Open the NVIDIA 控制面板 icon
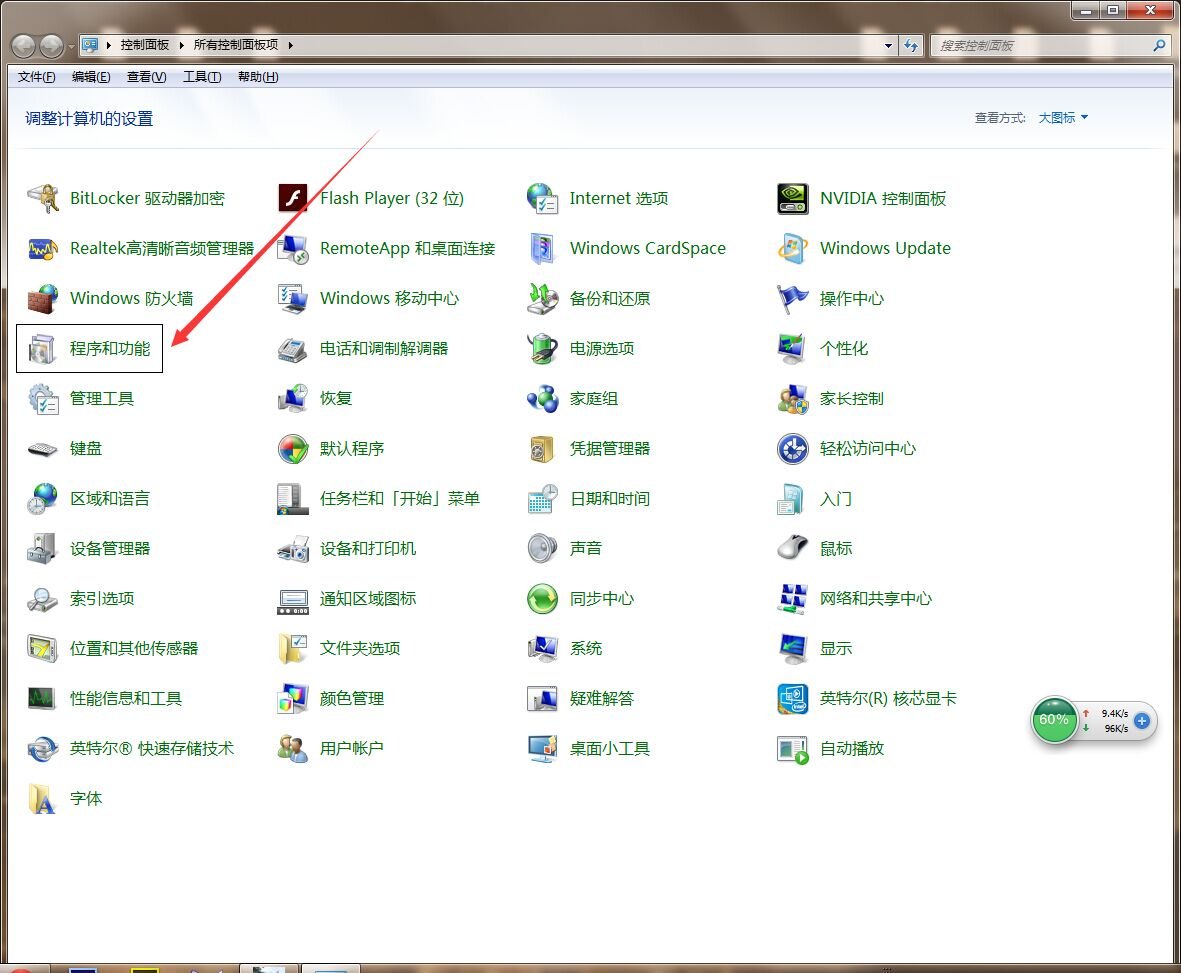Screen dimensions: 1181x973 (x=792, y=199)
